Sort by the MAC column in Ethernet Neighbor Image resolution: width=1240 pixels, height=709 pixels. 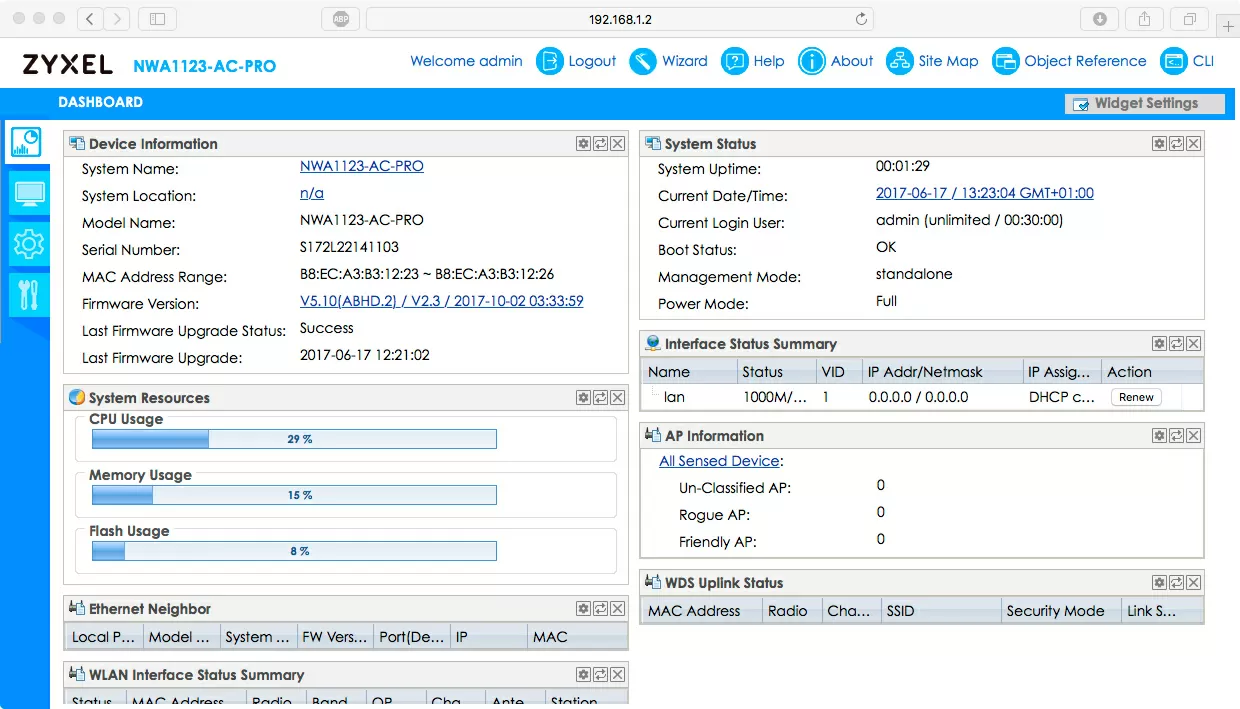coord(577,637)
